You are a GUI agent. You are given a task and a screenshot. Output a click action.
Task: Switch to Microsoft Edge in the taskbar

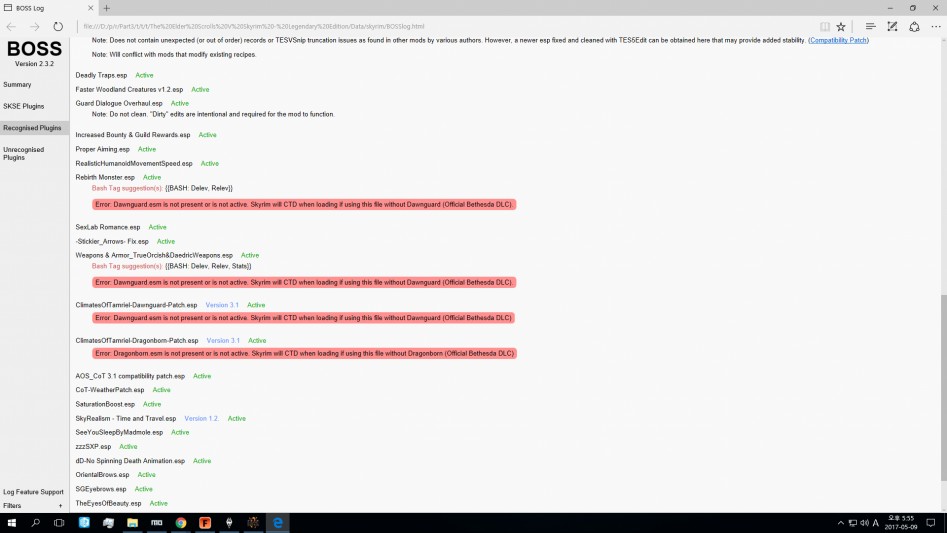pyautogui.click(x=277, y=523)
